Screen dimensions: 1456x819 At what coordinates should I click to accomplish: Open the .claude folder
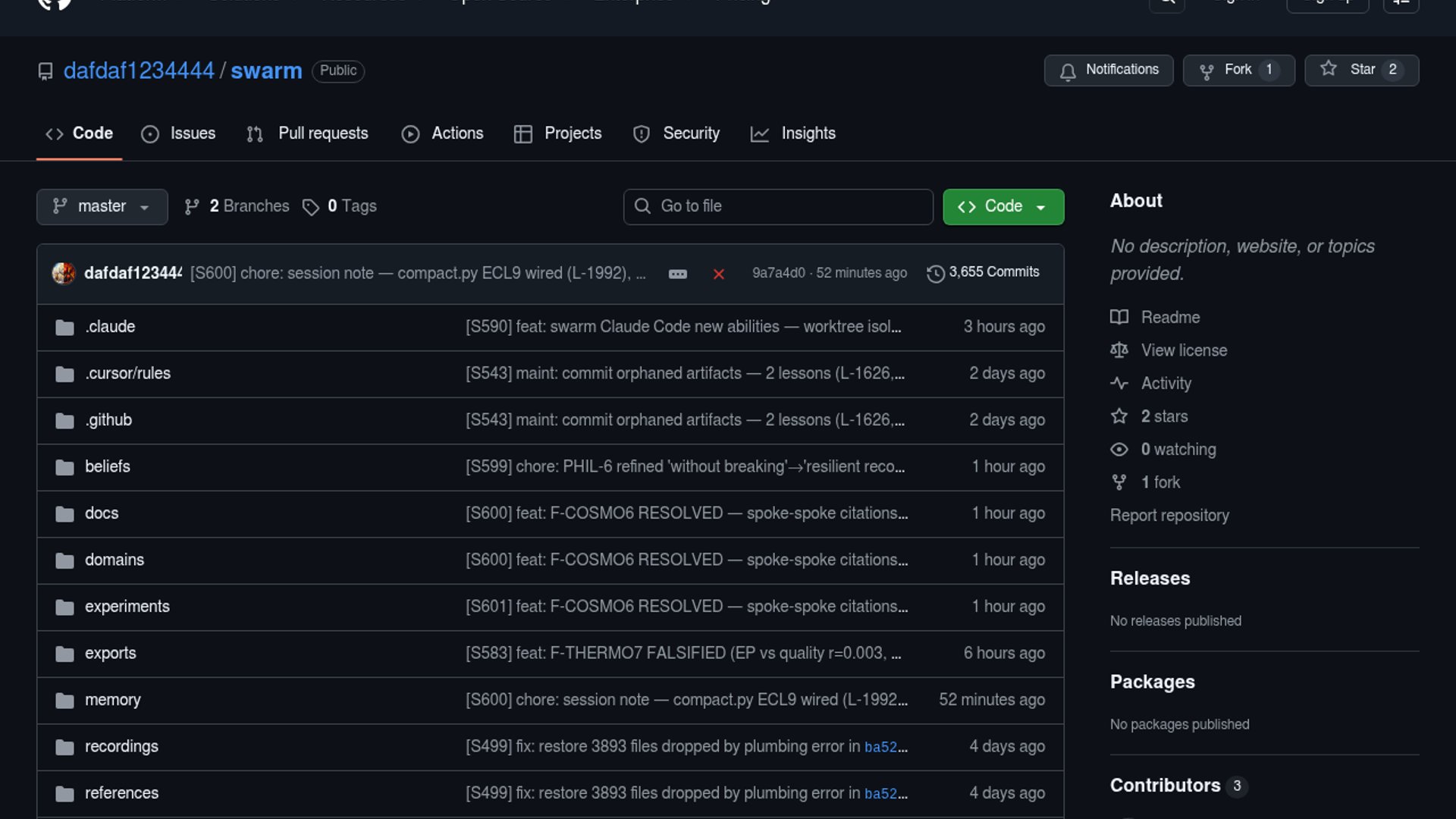click(110, 327)
